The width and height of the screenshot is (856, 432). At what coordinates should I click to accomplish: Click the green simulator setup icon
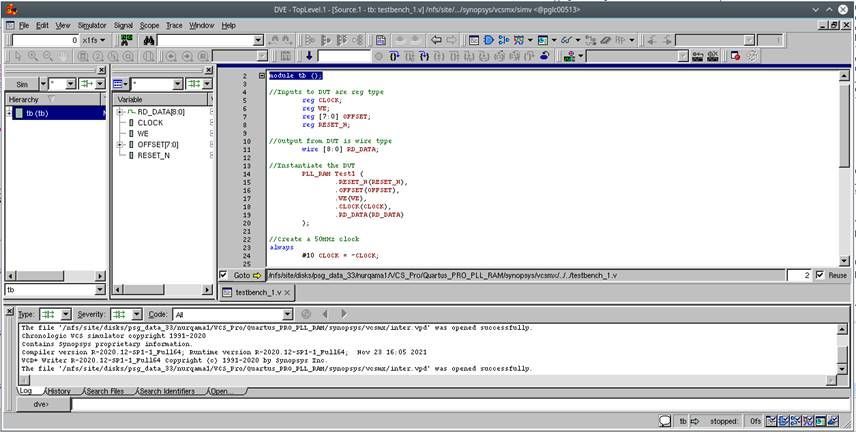(126, 40)
